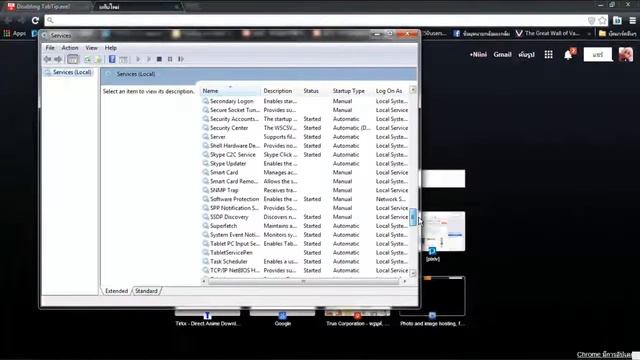Click the gear icon beside Skype Updater
The width and height of the screenshot is (640, 360).
pos(206,163)
